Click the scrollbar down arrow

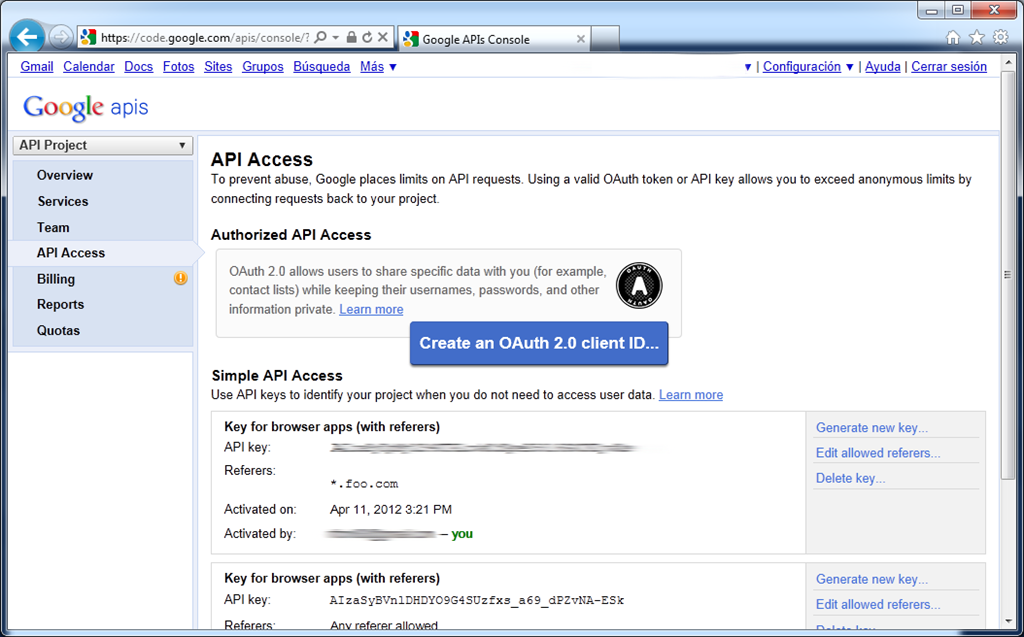[x=1008, y=621]
